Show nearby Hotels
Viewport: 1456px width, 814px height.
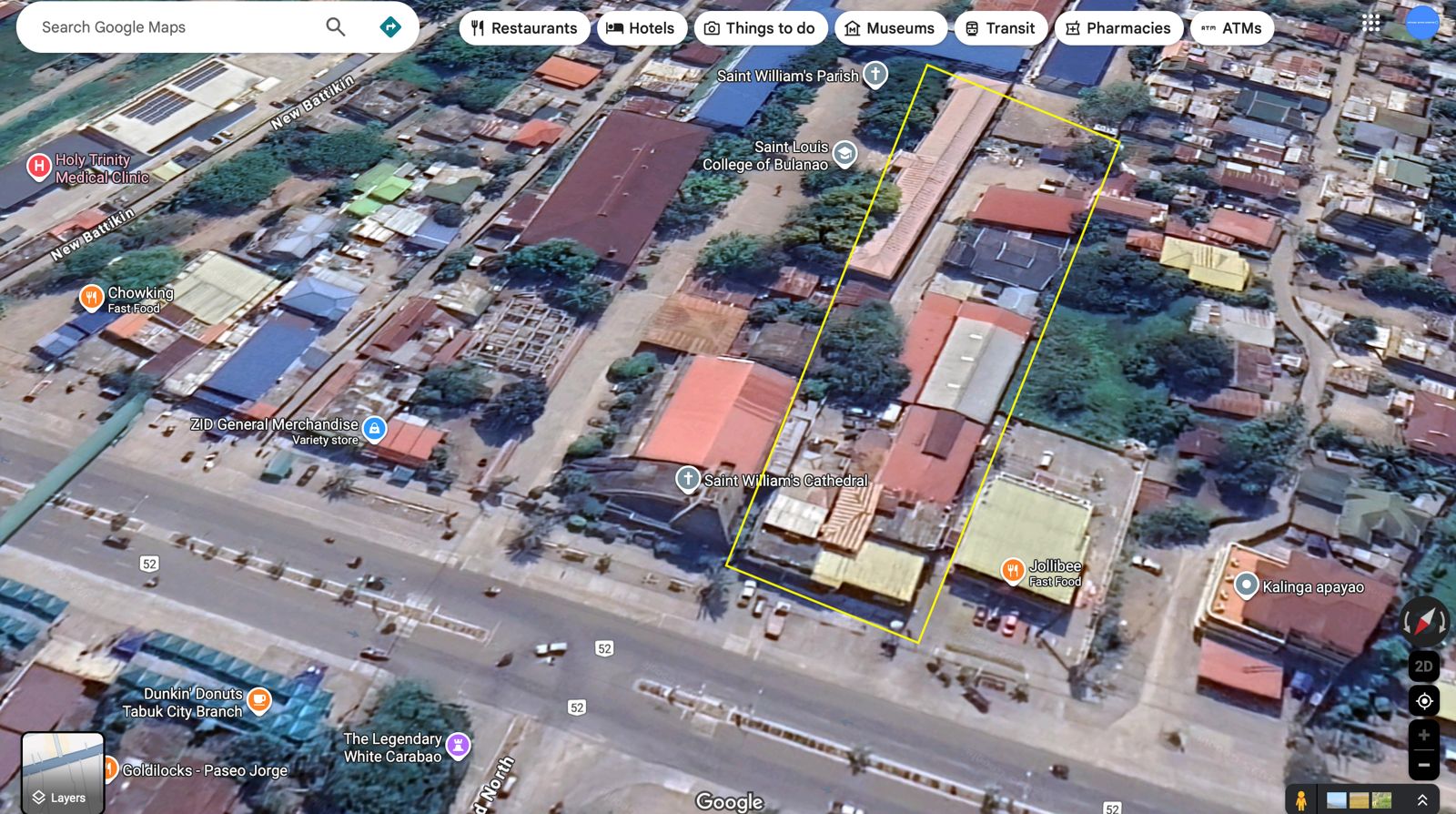(x=641, y=28)
